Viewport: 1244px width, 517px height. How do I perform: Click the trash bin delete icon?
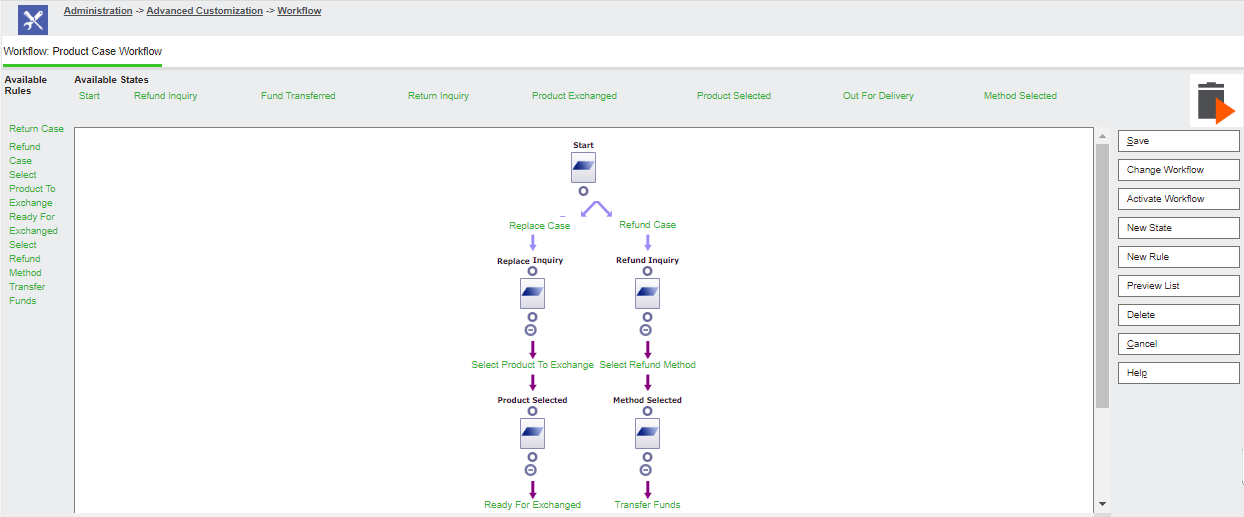tap(1215, 101)
